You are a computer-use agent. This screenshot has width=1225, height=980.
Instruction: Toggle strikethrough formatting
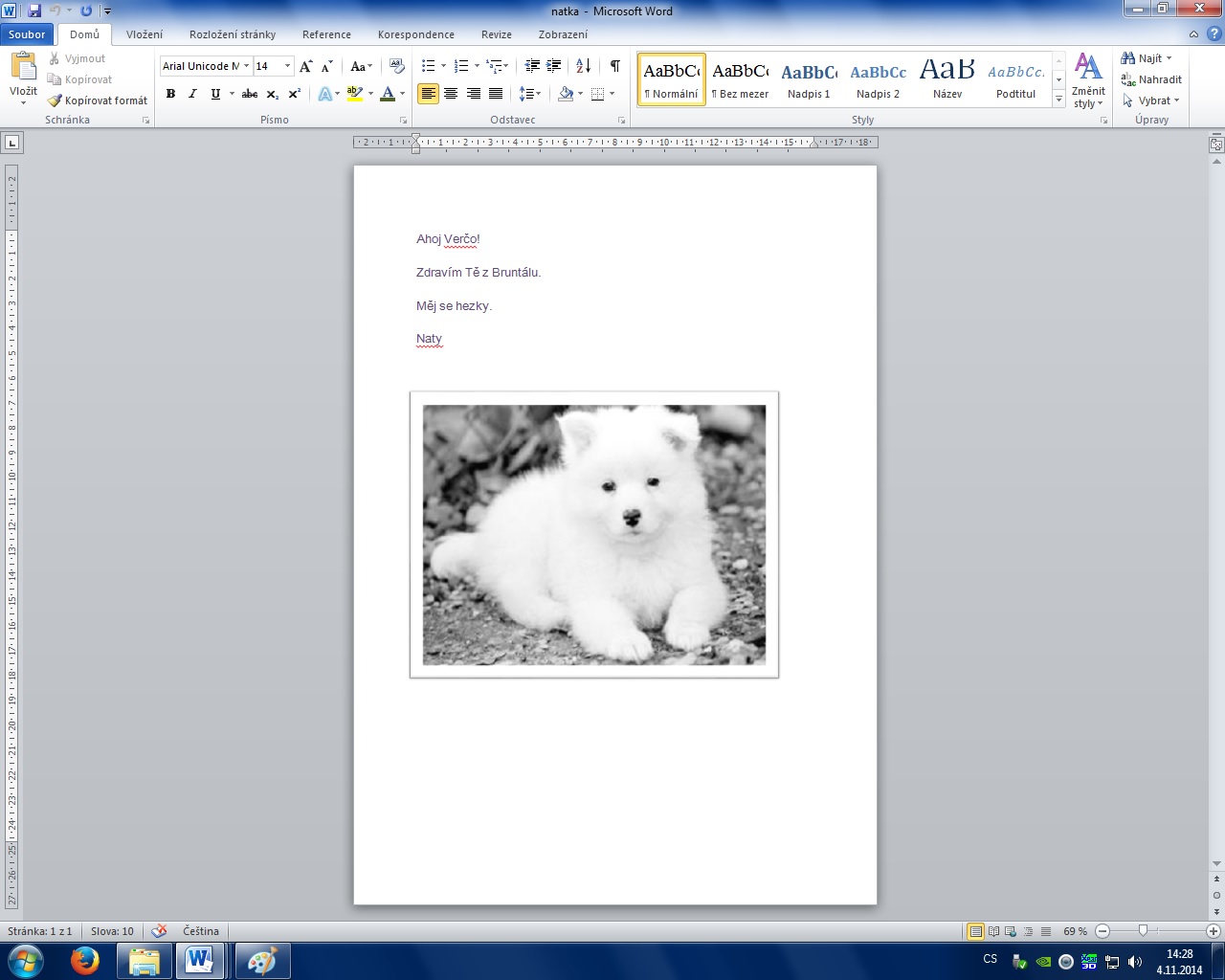[250, 94]
